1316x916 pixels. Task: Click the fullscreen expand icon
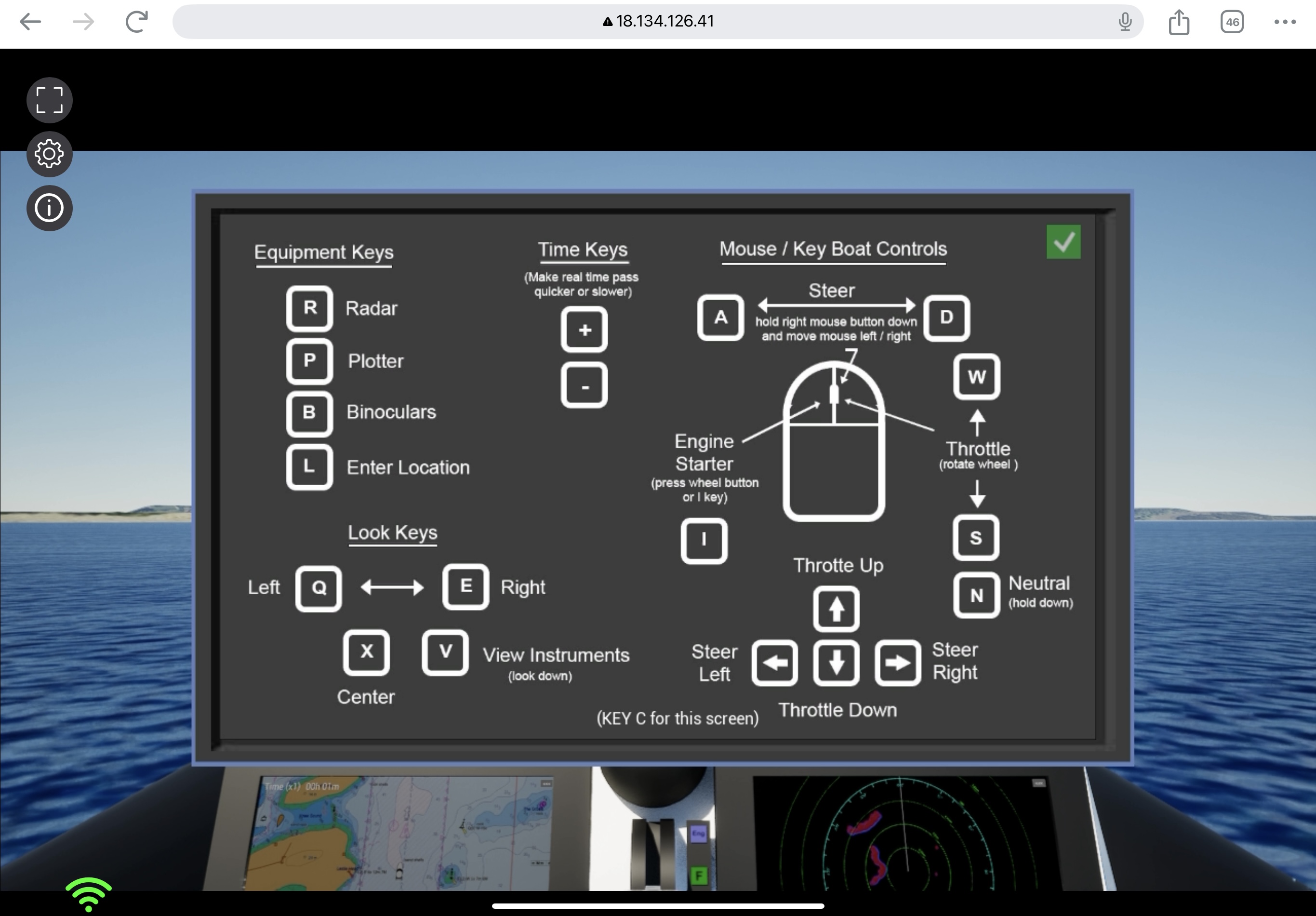pos(49,100)
